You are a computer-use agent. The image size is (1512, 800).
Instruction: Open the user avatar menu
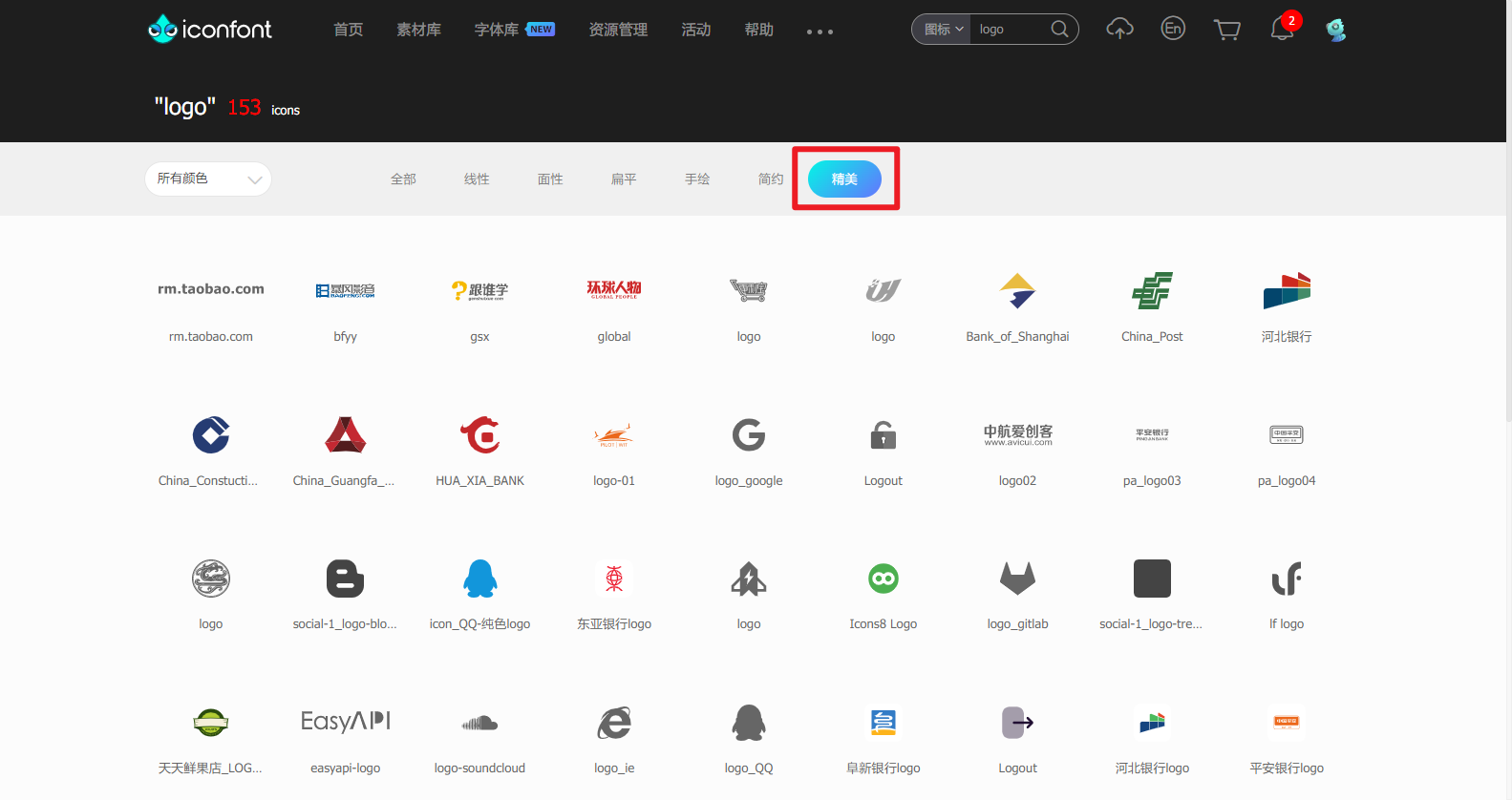(1336, 30)
